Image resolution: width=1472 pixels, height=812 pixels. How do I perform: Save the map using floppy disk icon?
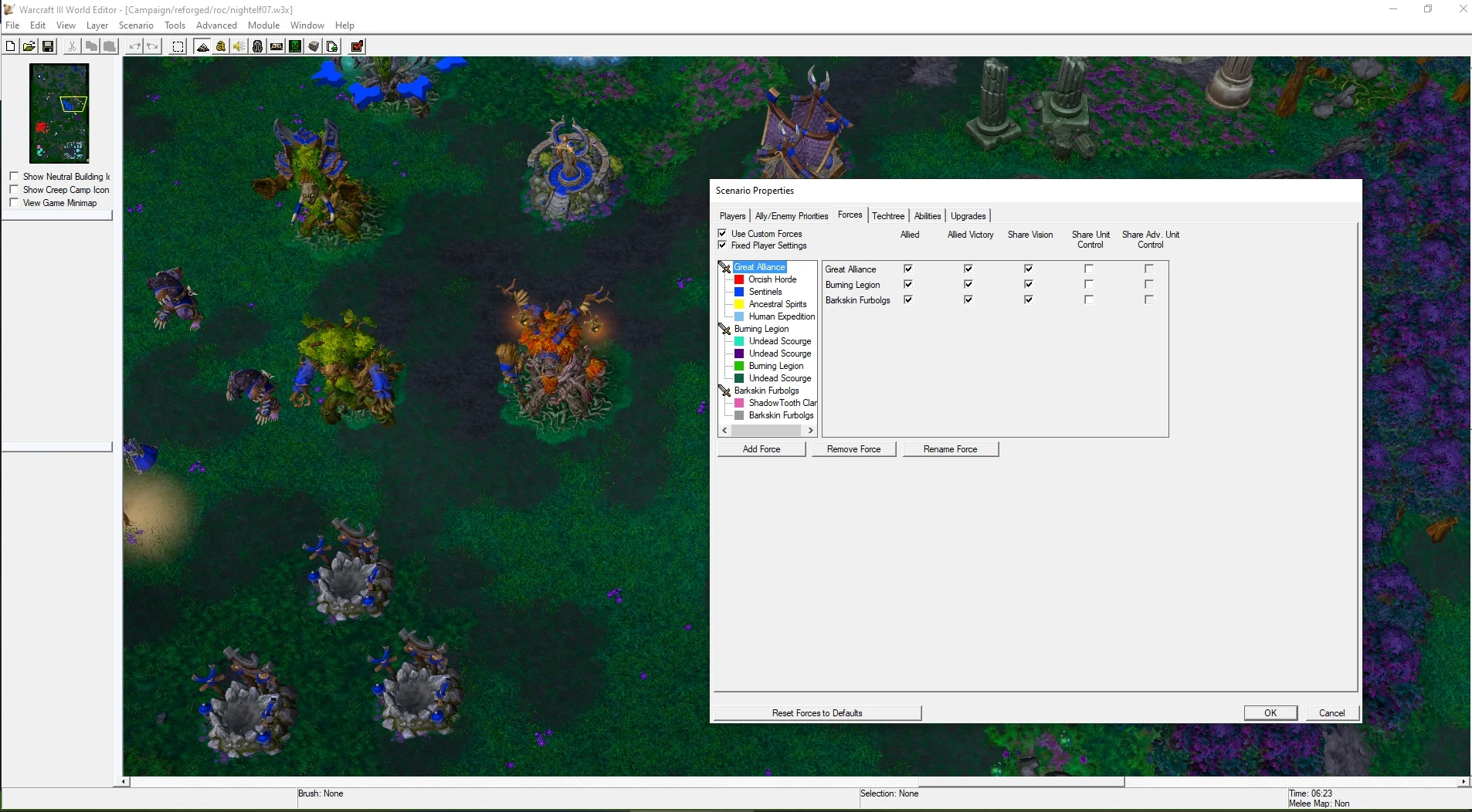(48, 46)
